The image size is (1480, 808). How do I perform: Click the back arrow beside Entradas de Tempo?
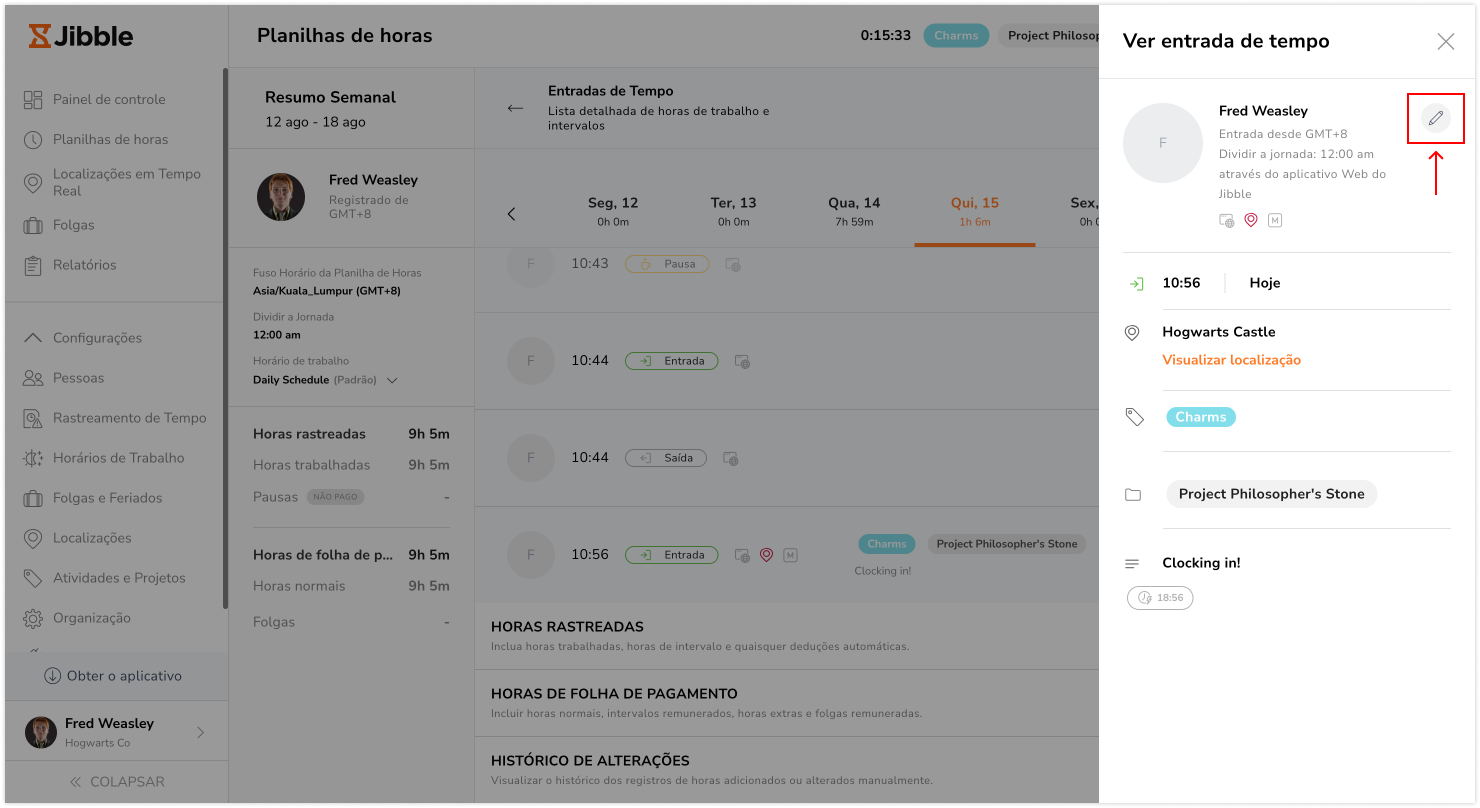click(x=515, y=108)
